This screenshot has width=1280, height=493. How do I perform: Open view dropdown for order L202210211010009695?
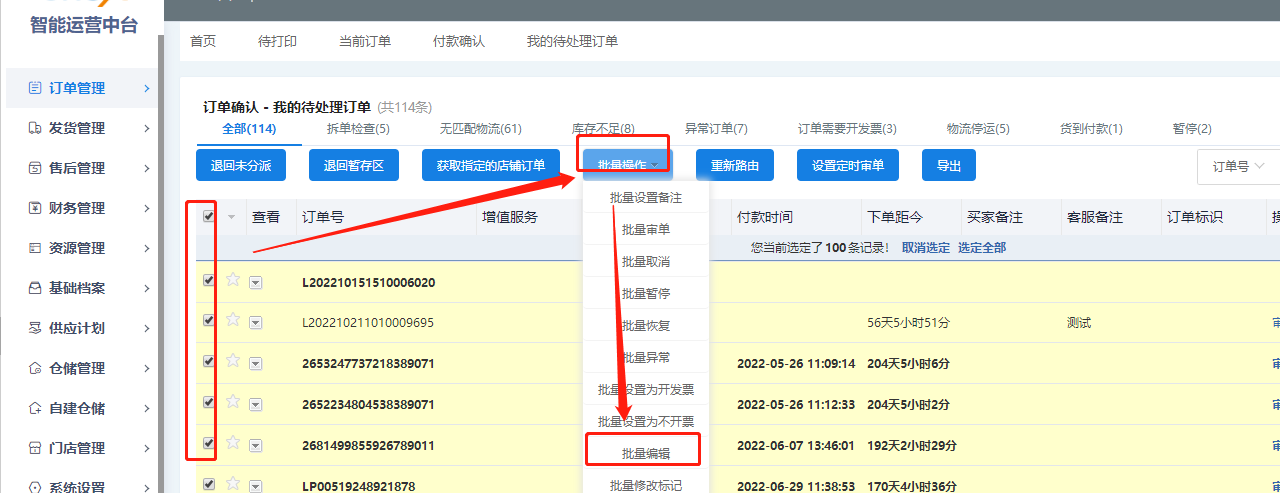[x=255, y=323]
